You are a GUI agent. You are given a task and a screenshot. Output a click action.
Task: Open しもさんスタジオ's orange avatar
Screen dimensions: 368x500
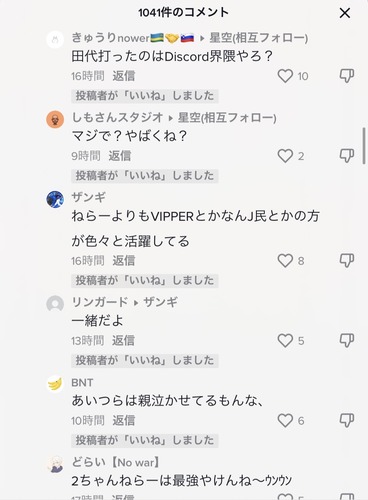(x=55, y=119)
